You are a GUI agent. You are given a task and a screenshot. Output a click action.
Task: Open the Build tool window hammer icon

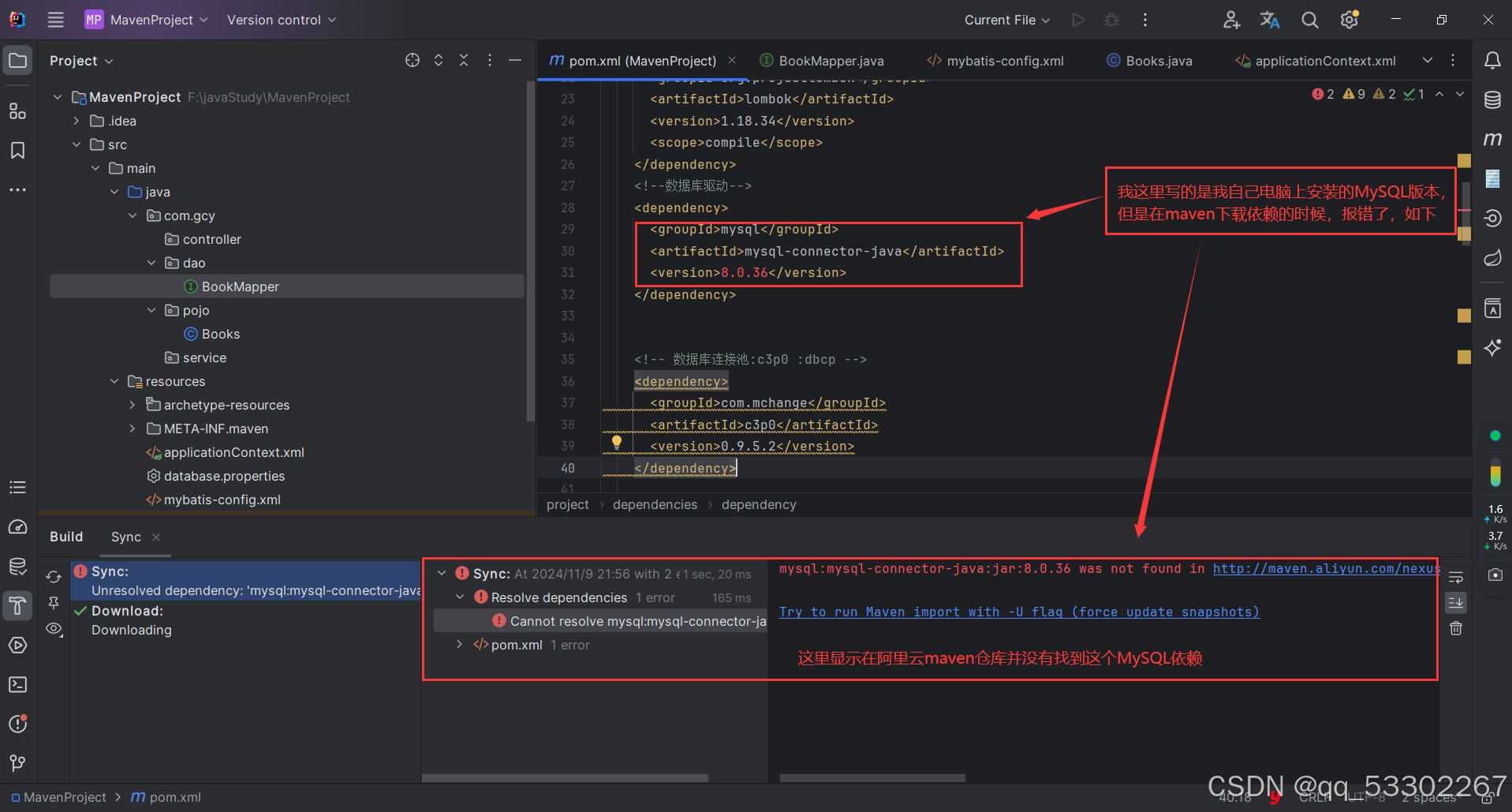click(17, 605)
